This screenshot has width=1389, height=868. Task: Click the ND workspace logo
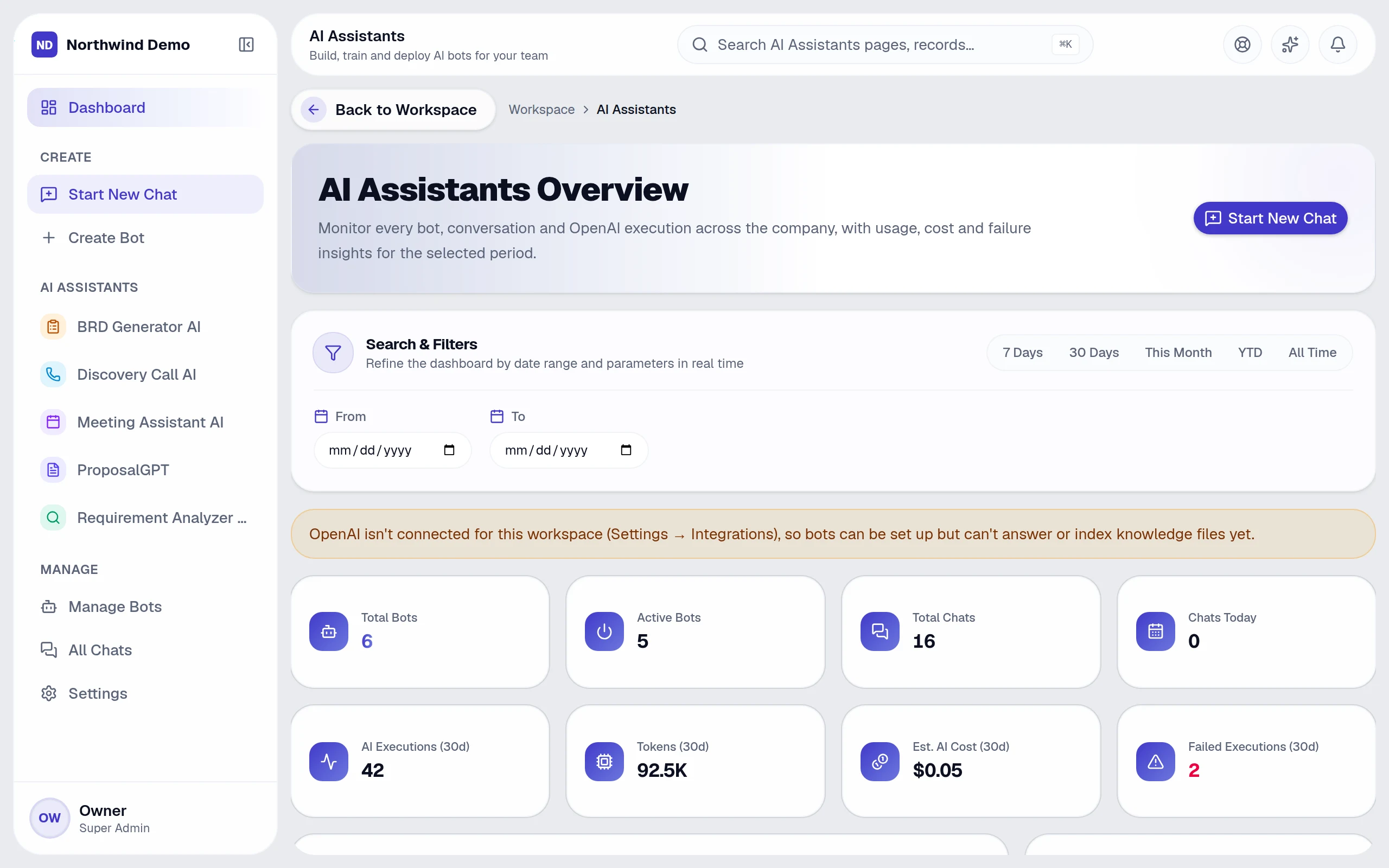pos(44,44)
